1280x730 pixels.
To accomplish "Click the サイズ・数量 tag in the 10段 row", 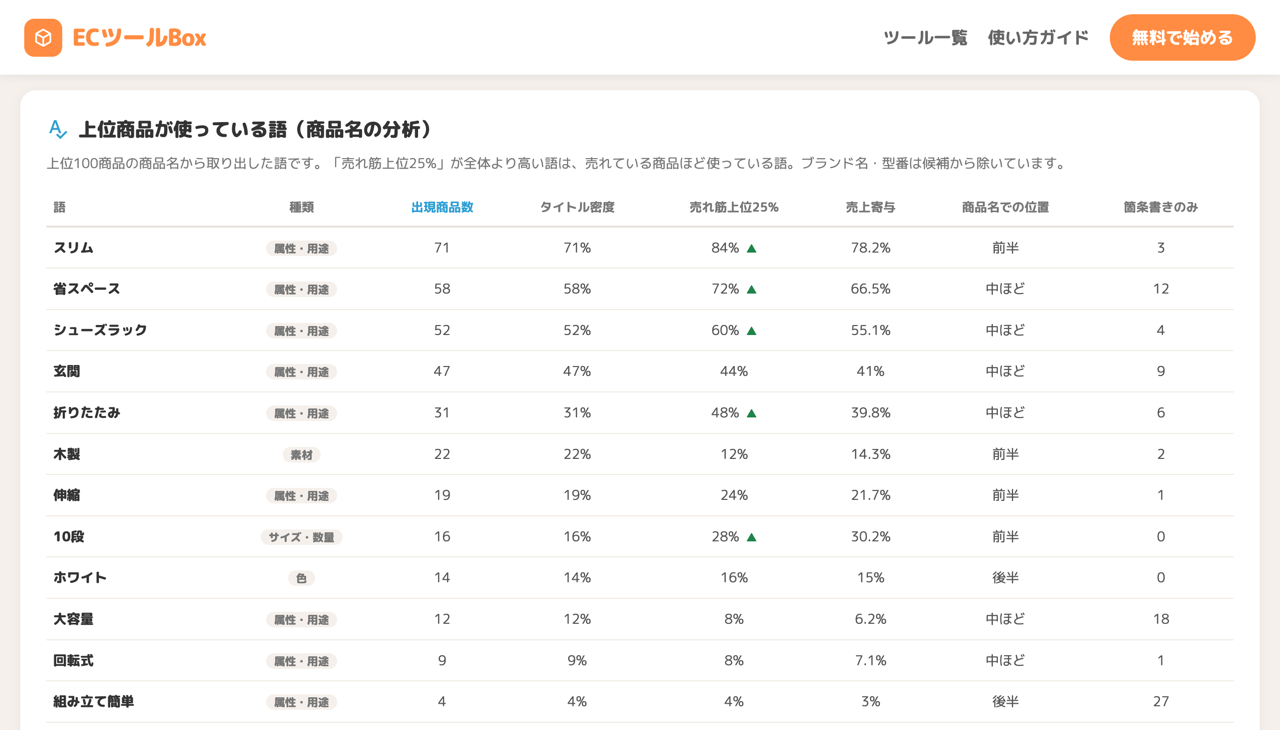I will [301, 537].
